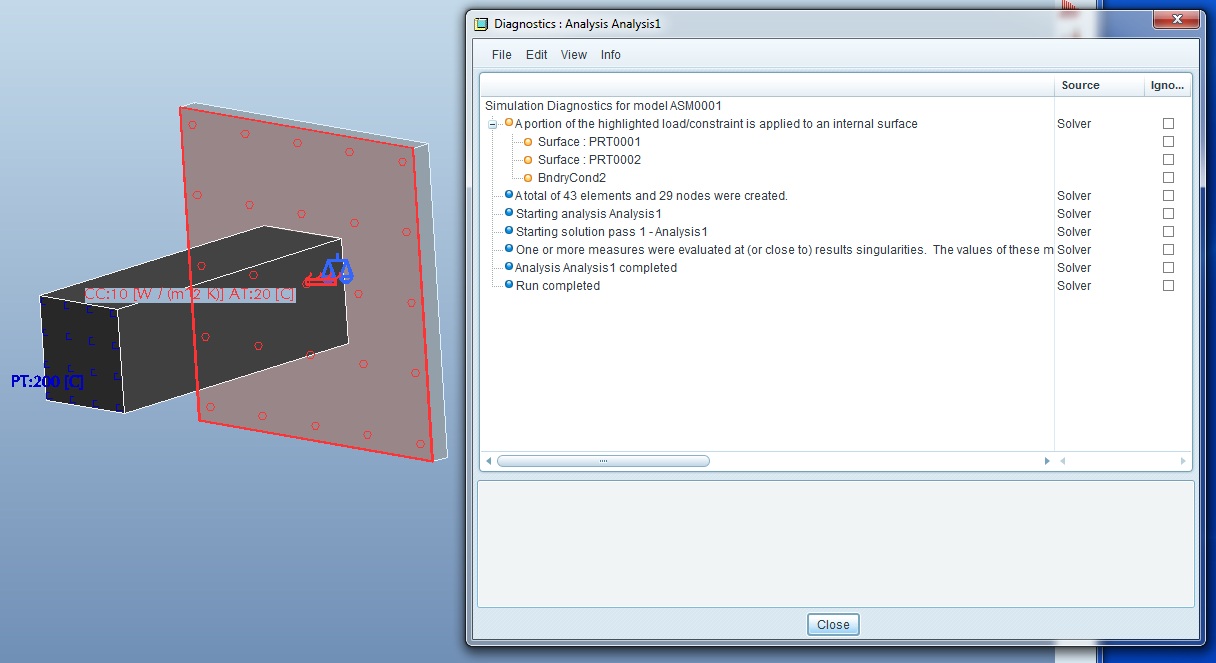The width and height of the screenshot is (1216, 663).
Task: Click right arrow of message list scrollbar
Action: point(1047,461)
